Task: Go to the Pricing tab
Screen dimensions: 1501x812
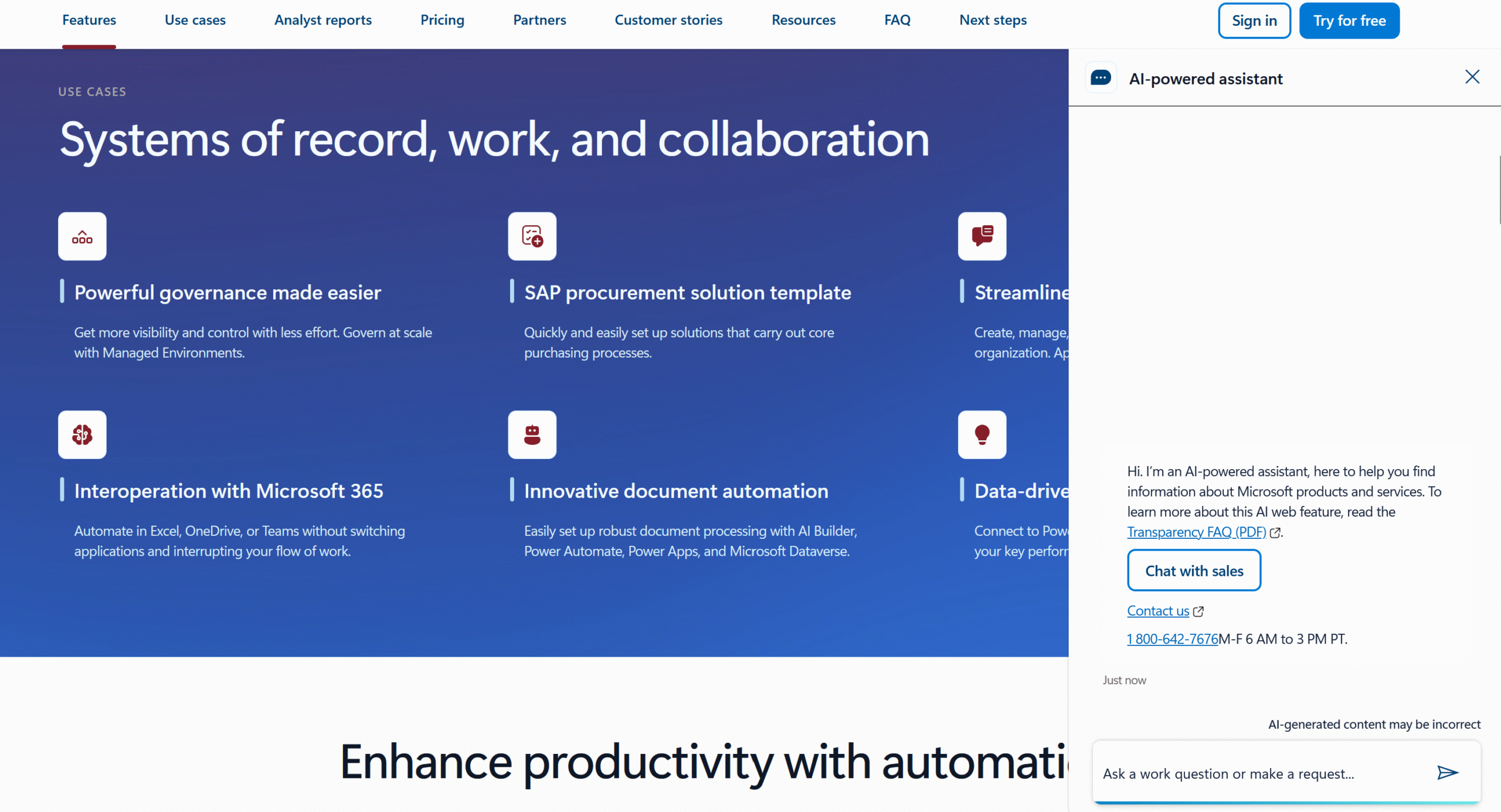Action: click(442, 21)
